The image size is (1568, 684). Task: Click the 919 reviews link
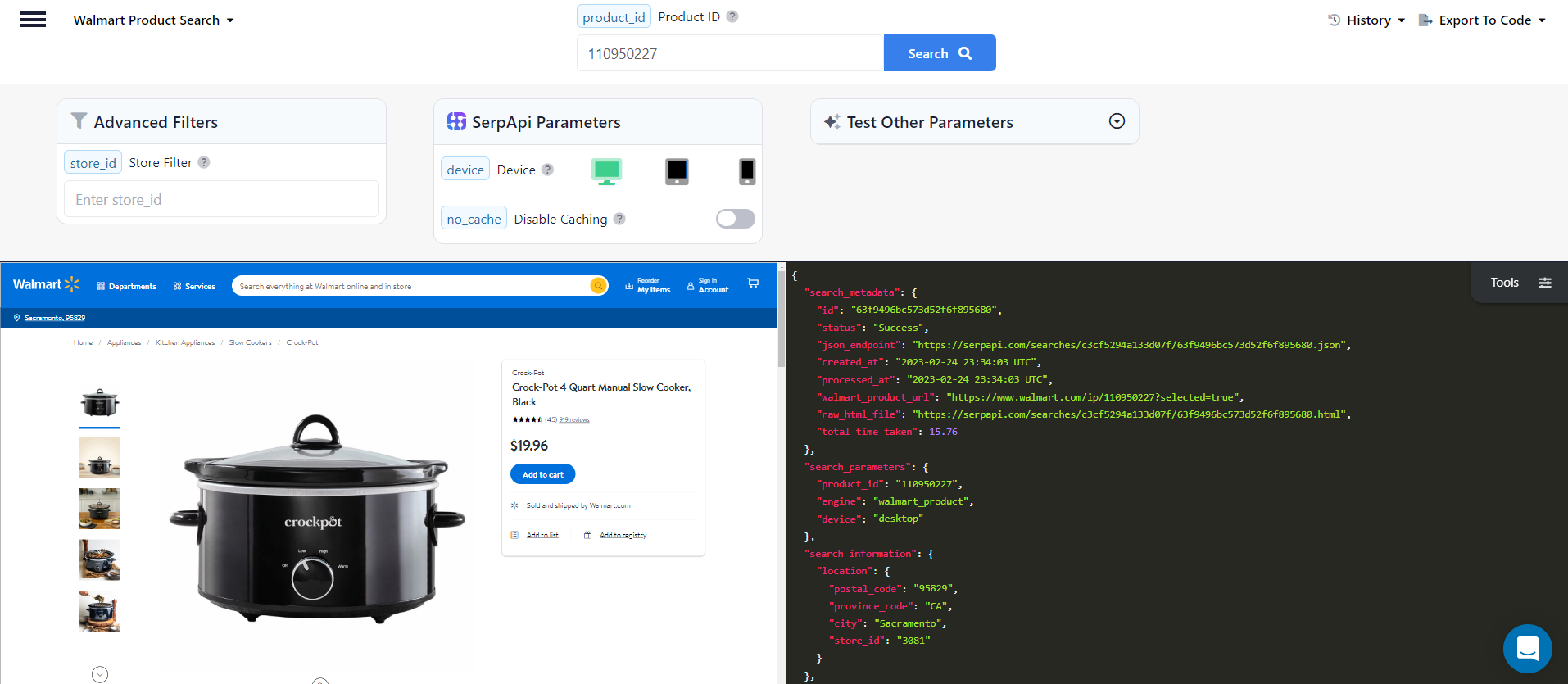(x=574, y=419)
